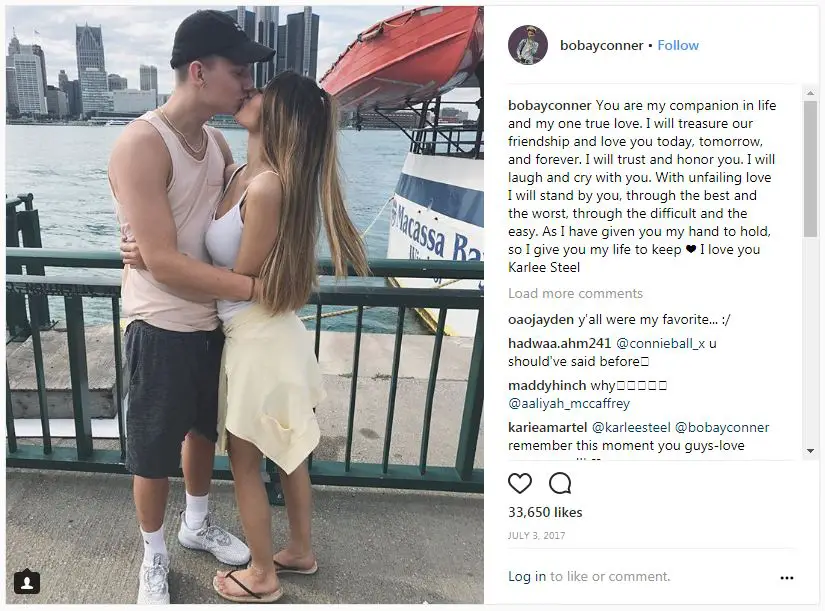825x611 pixels.
Task: Like the post with the heart icon
Action: click(x=520, y=483)
